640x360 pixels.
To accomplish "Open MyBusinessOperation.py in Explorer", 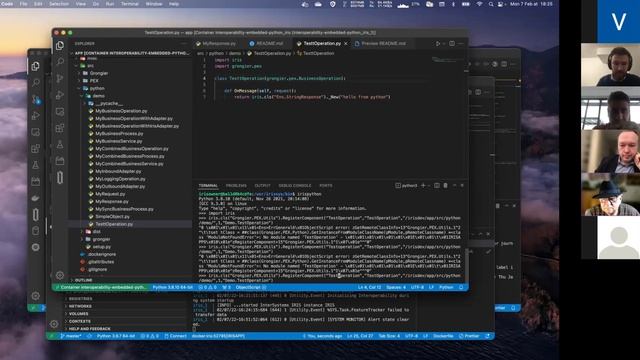I will pyautogui.click(x=121, y=111).
